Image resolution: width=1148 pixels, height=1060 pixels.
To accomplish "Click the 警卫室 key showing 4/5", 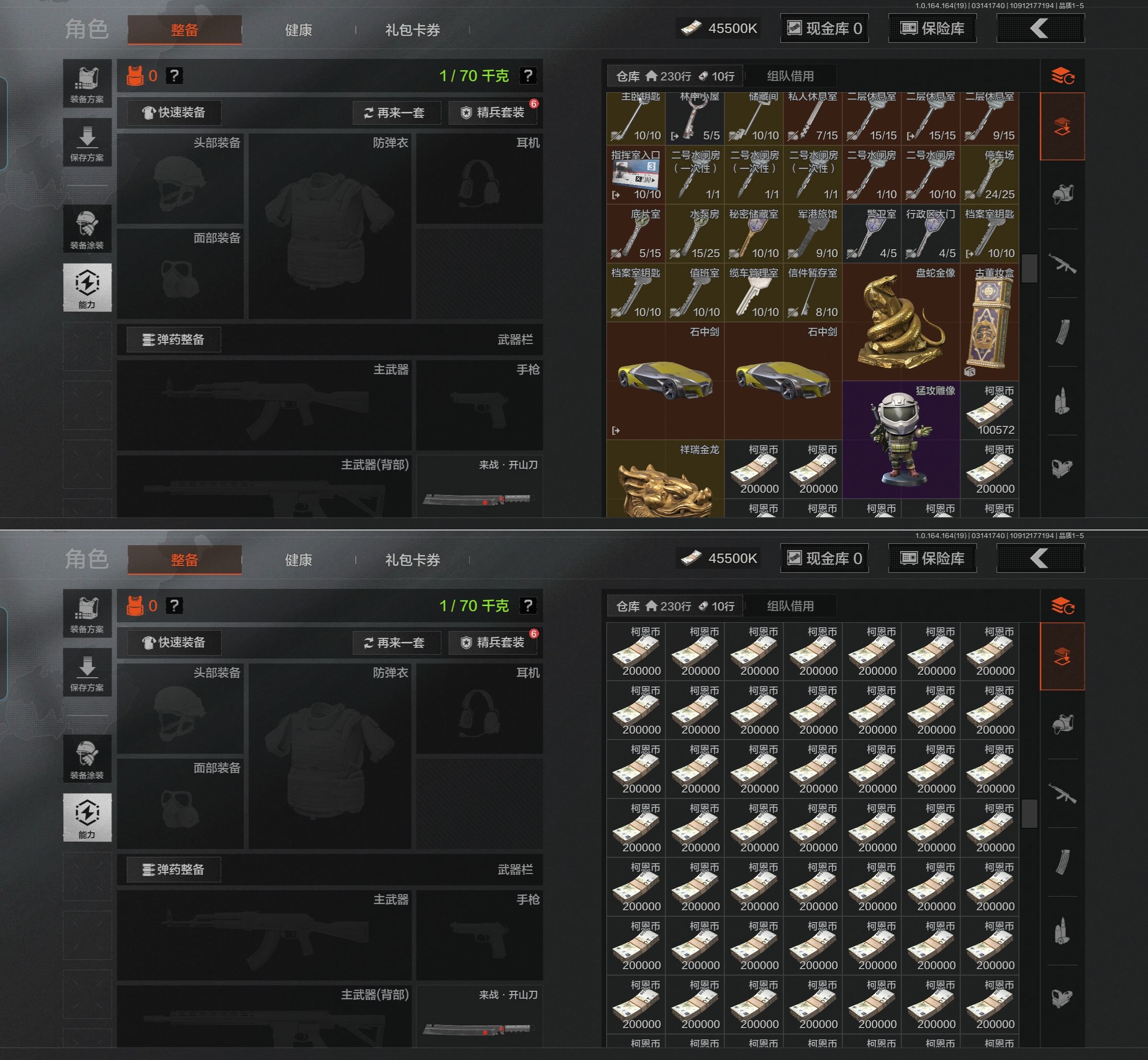I will tap(872, 234).
